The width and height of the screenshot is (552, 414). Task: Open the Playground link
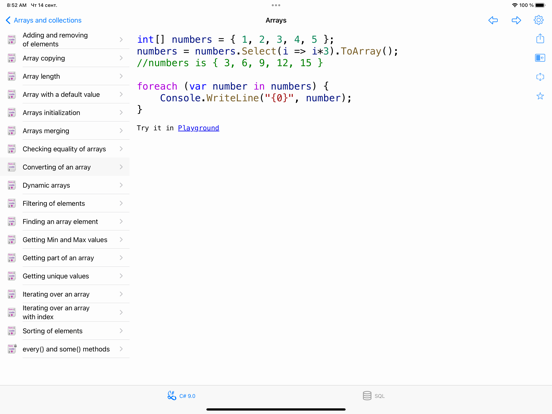(198, 128)
